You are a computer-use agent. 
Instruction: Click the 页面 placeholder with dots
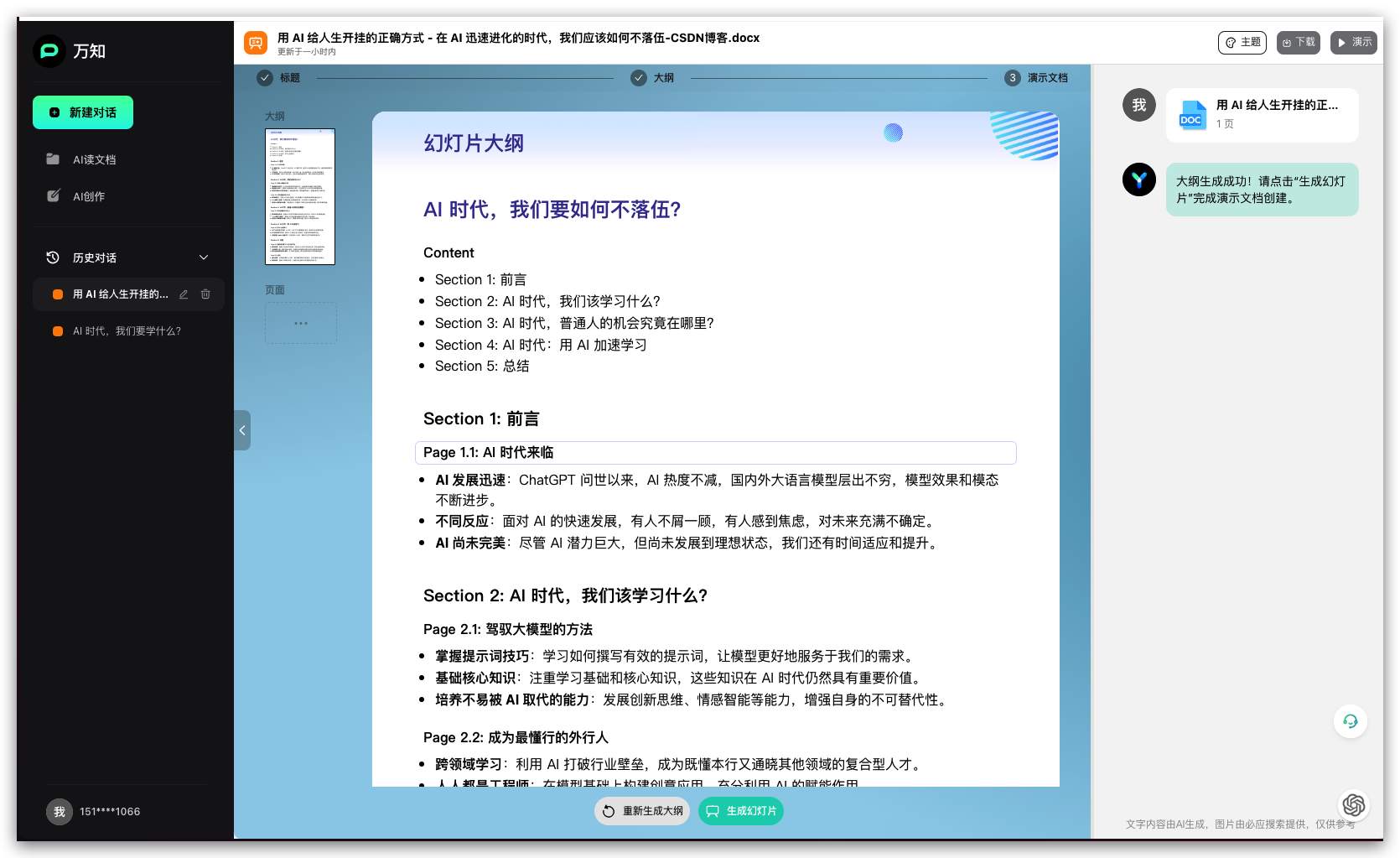(x=301, y=323)
